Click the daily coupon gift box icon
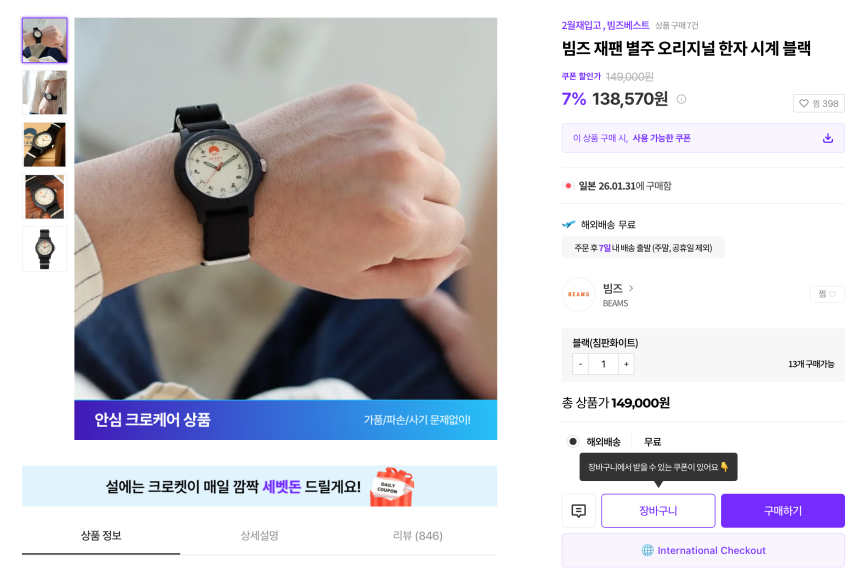Viewport: 850px width, 573px height. (x=391, y=487)
